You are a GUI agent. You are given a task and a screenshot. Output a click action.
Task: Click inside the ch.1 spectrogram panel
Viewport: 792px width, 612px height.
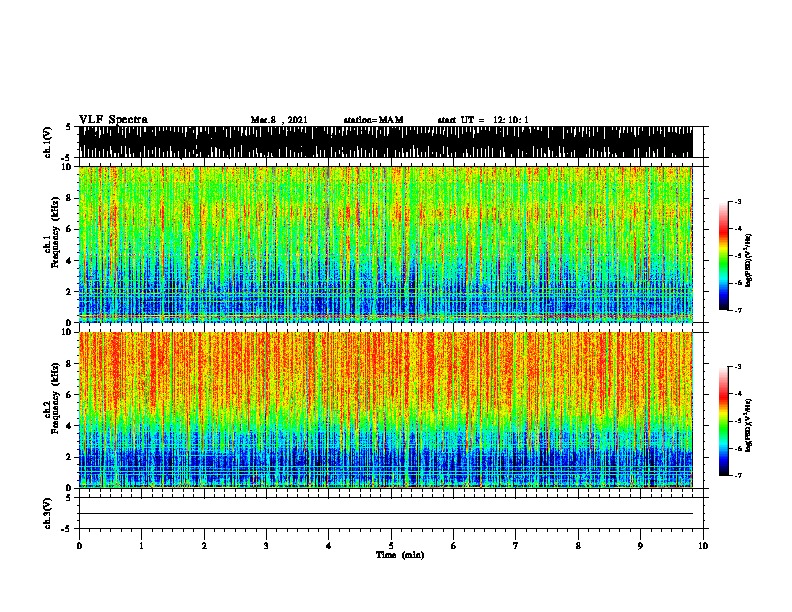386,244
